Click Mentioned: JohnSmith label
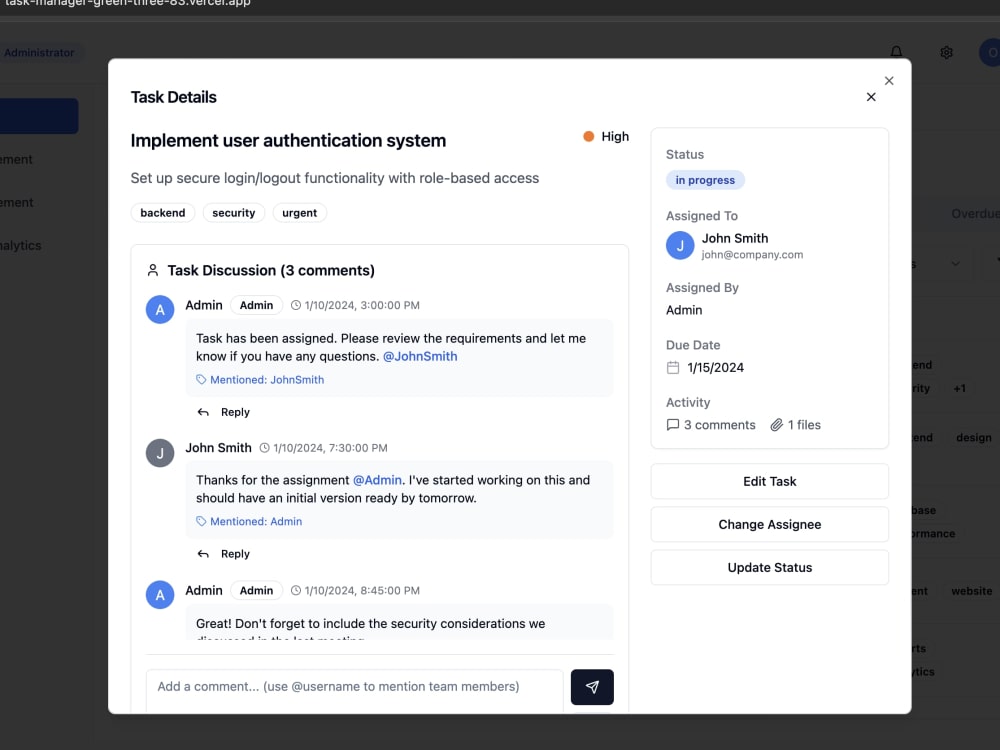The height and width of the screenshot is (750, 1000). (267, 379)
